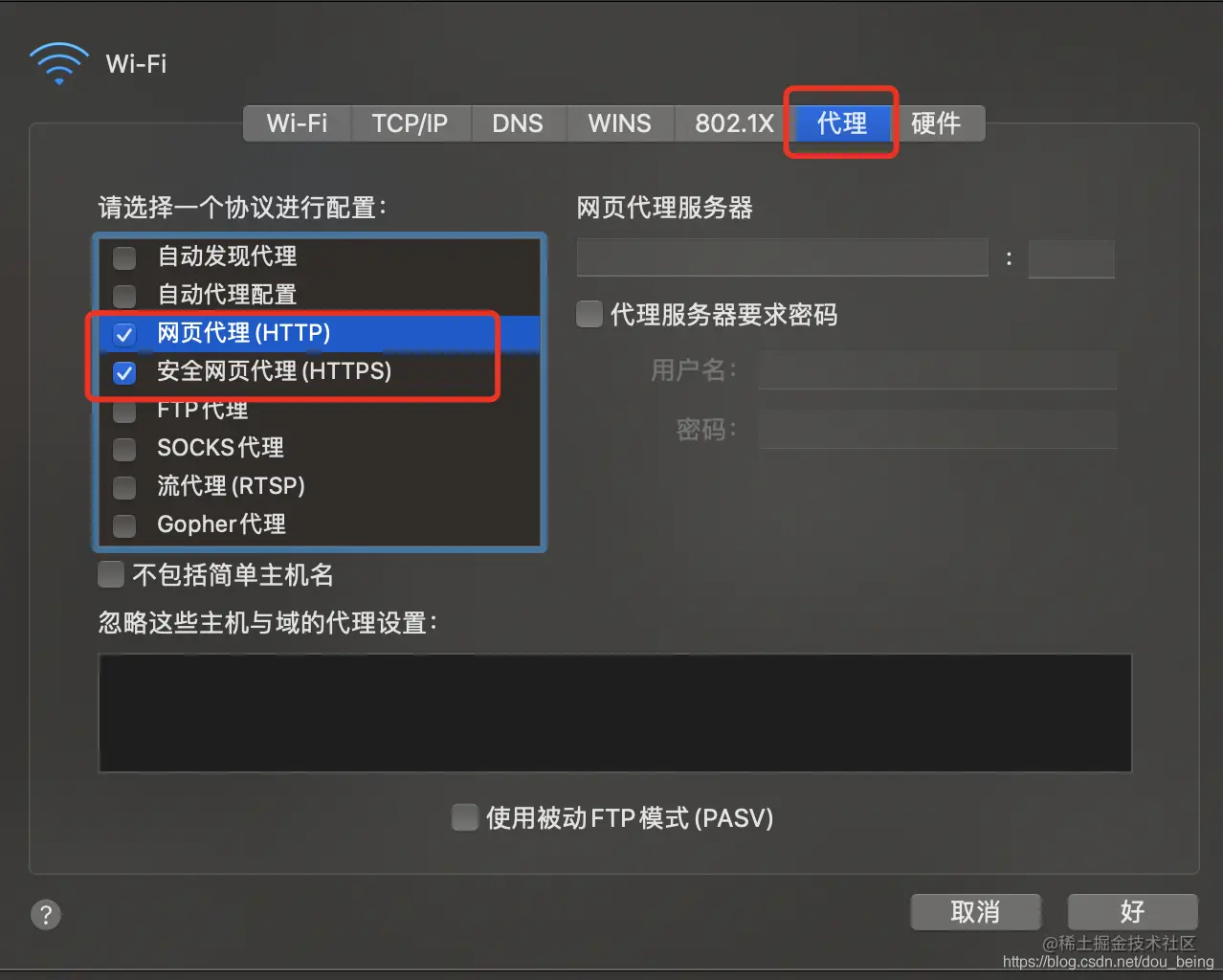
Task: Open the 硬件 tab
Action: pyautogui.click(x=936, y=123)
